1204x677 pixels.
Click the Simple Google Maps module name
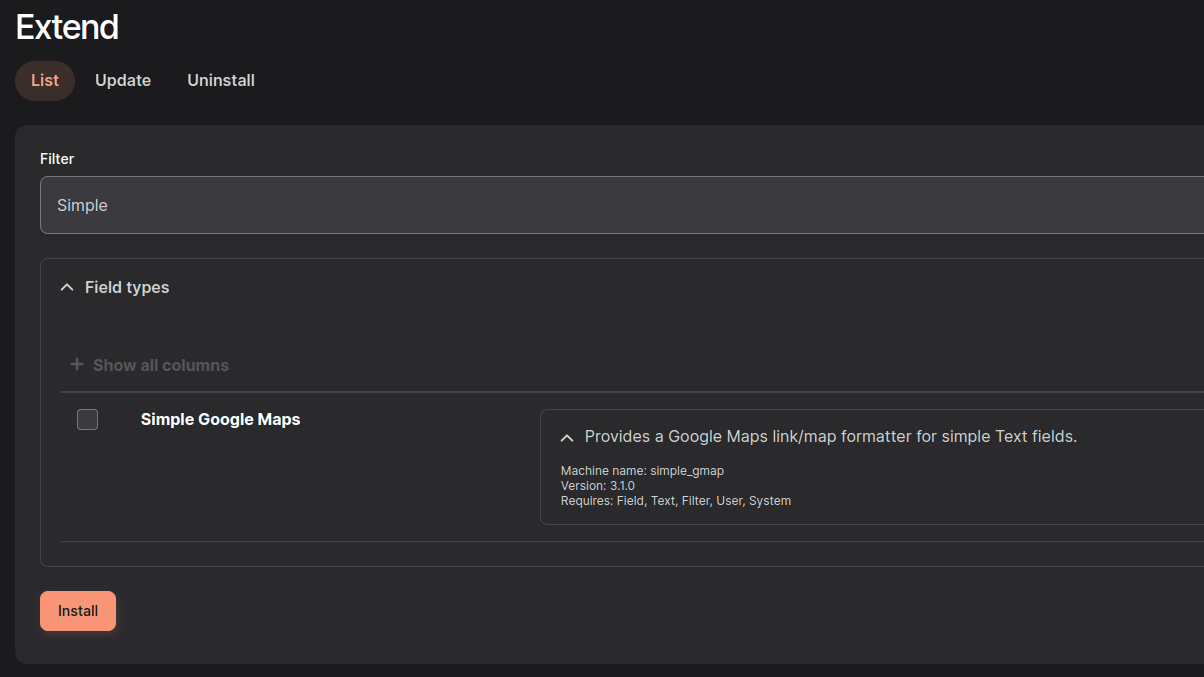coord(220,420)
